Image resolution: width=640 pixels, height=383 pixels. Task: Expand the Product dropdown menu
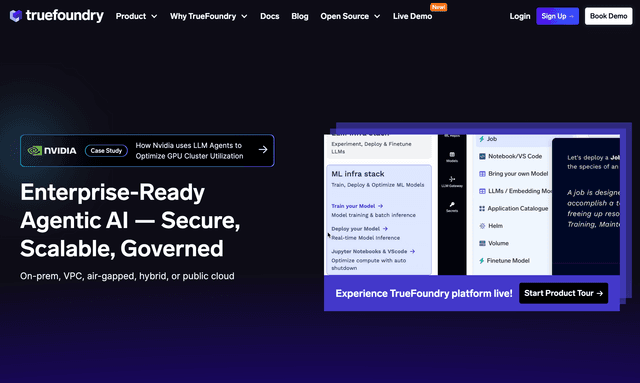click(x=136, y=16)
